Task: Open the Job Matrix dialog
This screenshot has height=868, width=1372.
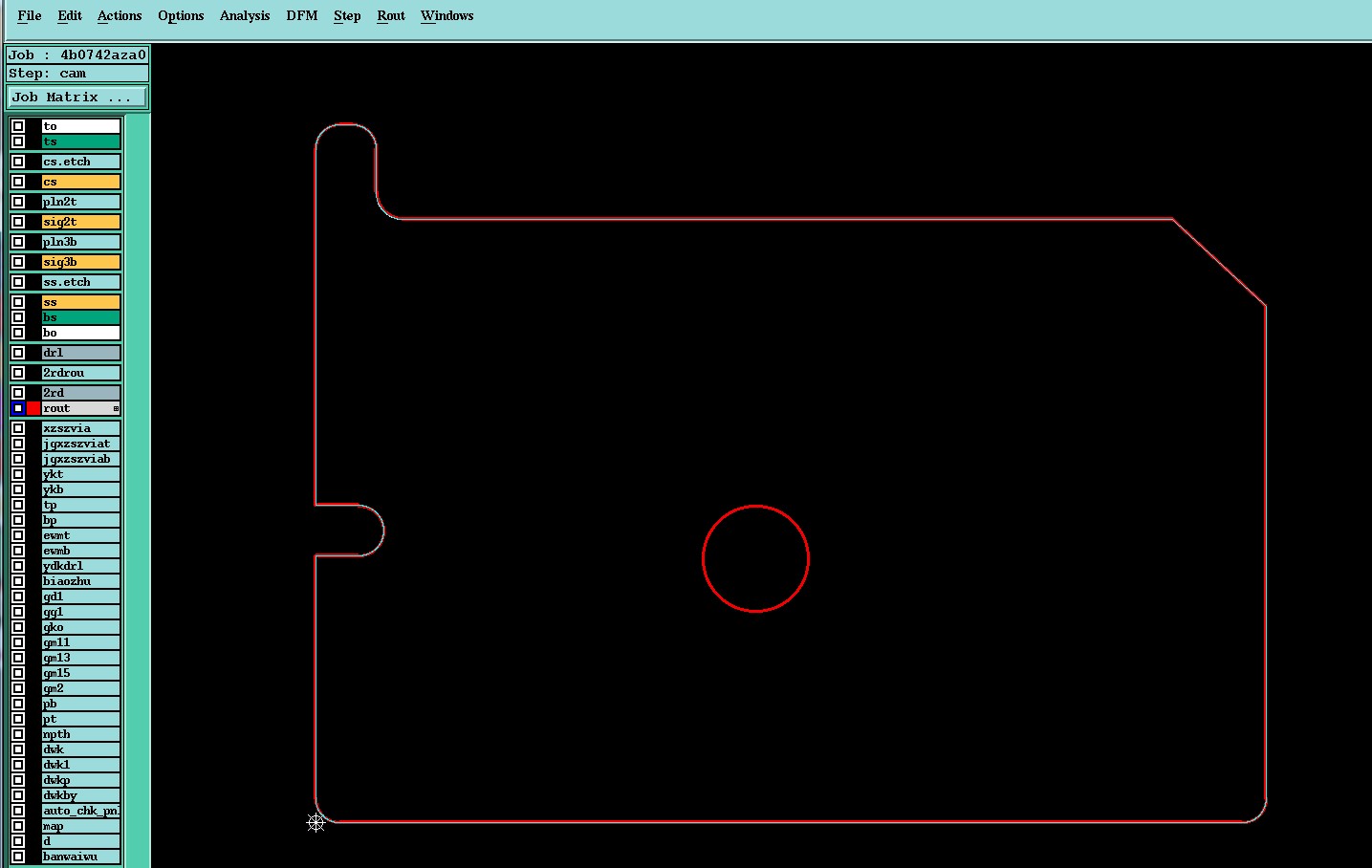Action: click(76, 98)
